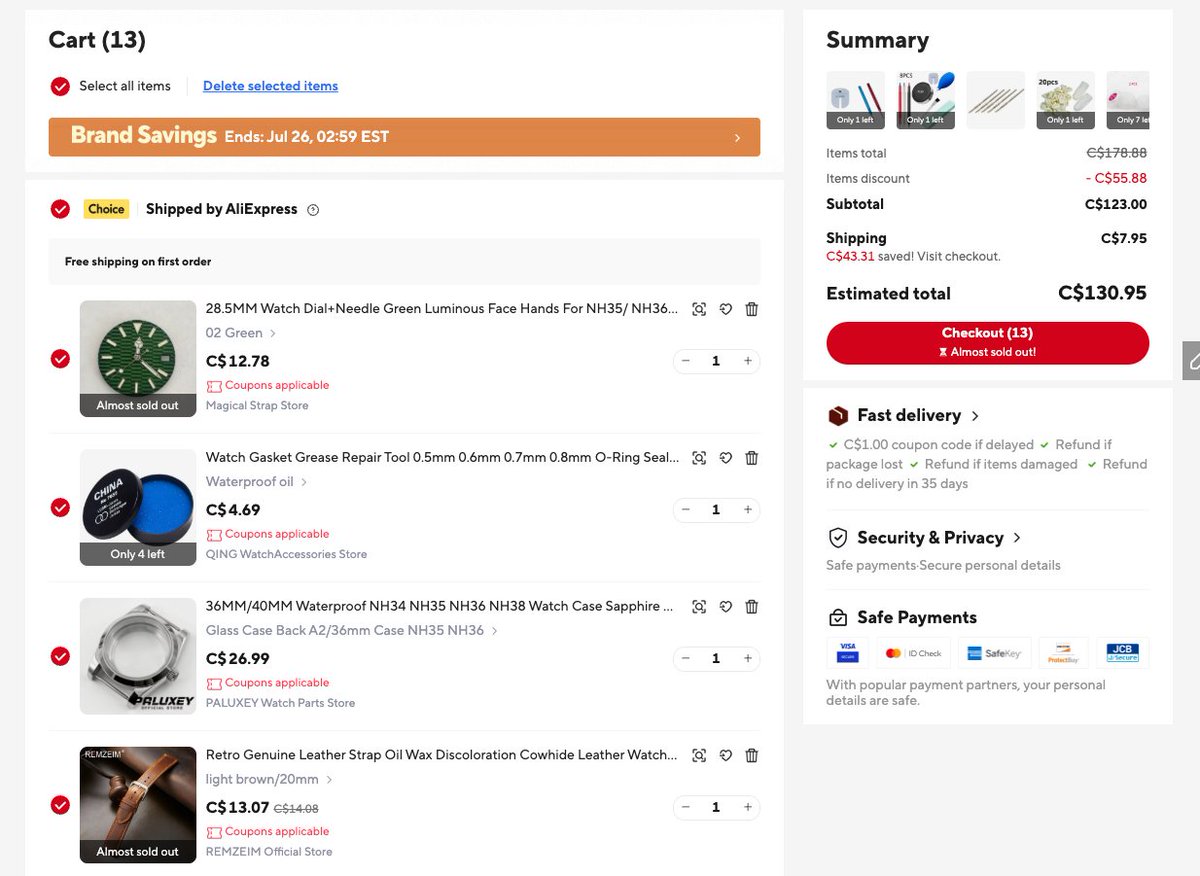Click the Visa Secure payment logo
This screenshot has width=1200, height=876.
(x=848, y=653)
